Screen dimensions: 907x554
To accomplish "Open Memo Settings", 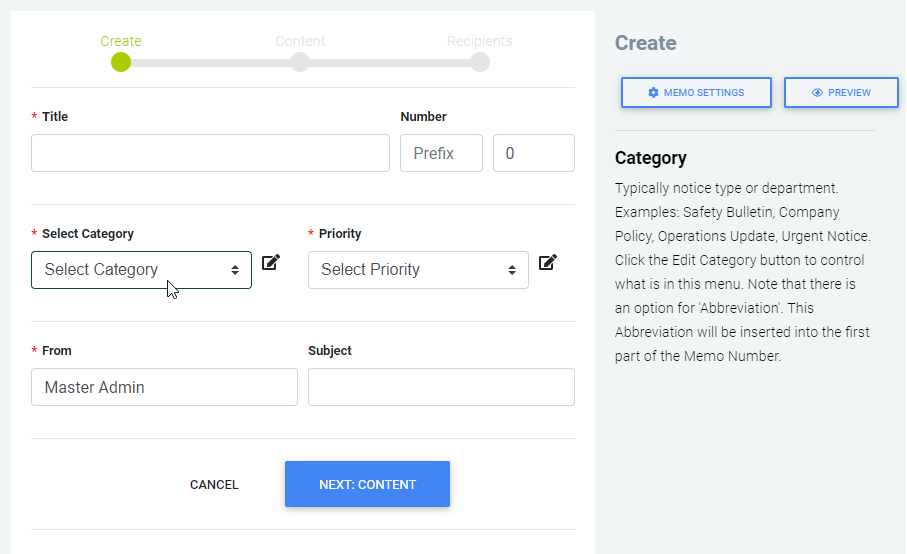I will (696, 93).
